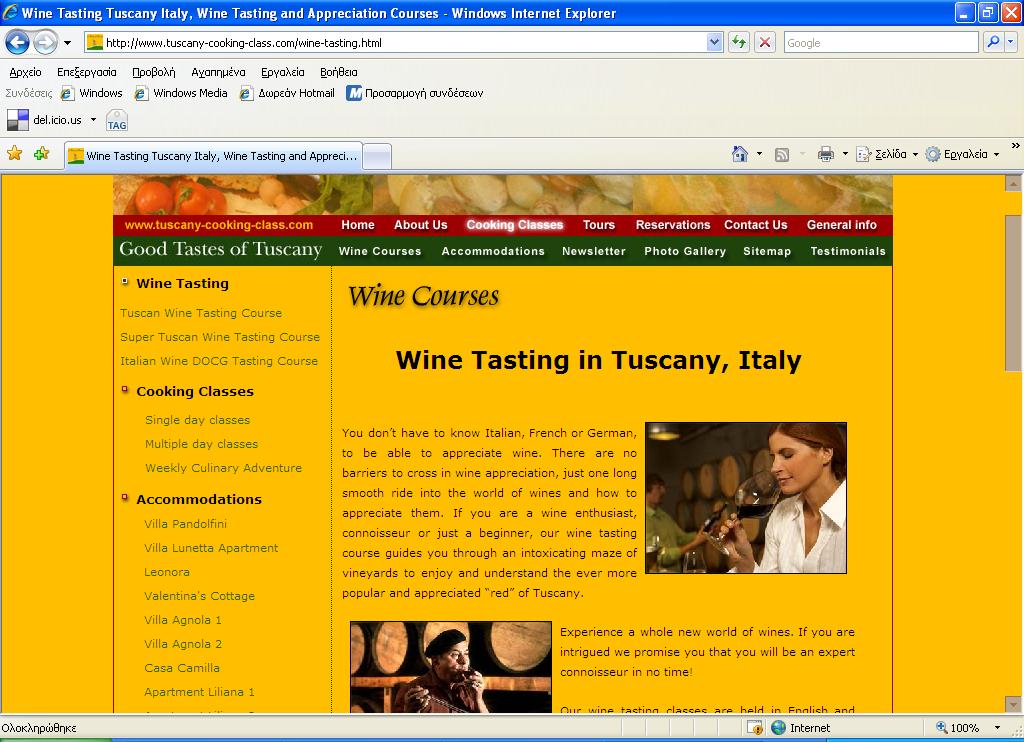Open Single day classes link
The width and height of the screenshot is (1024, 742).
[x=197, y=420]
